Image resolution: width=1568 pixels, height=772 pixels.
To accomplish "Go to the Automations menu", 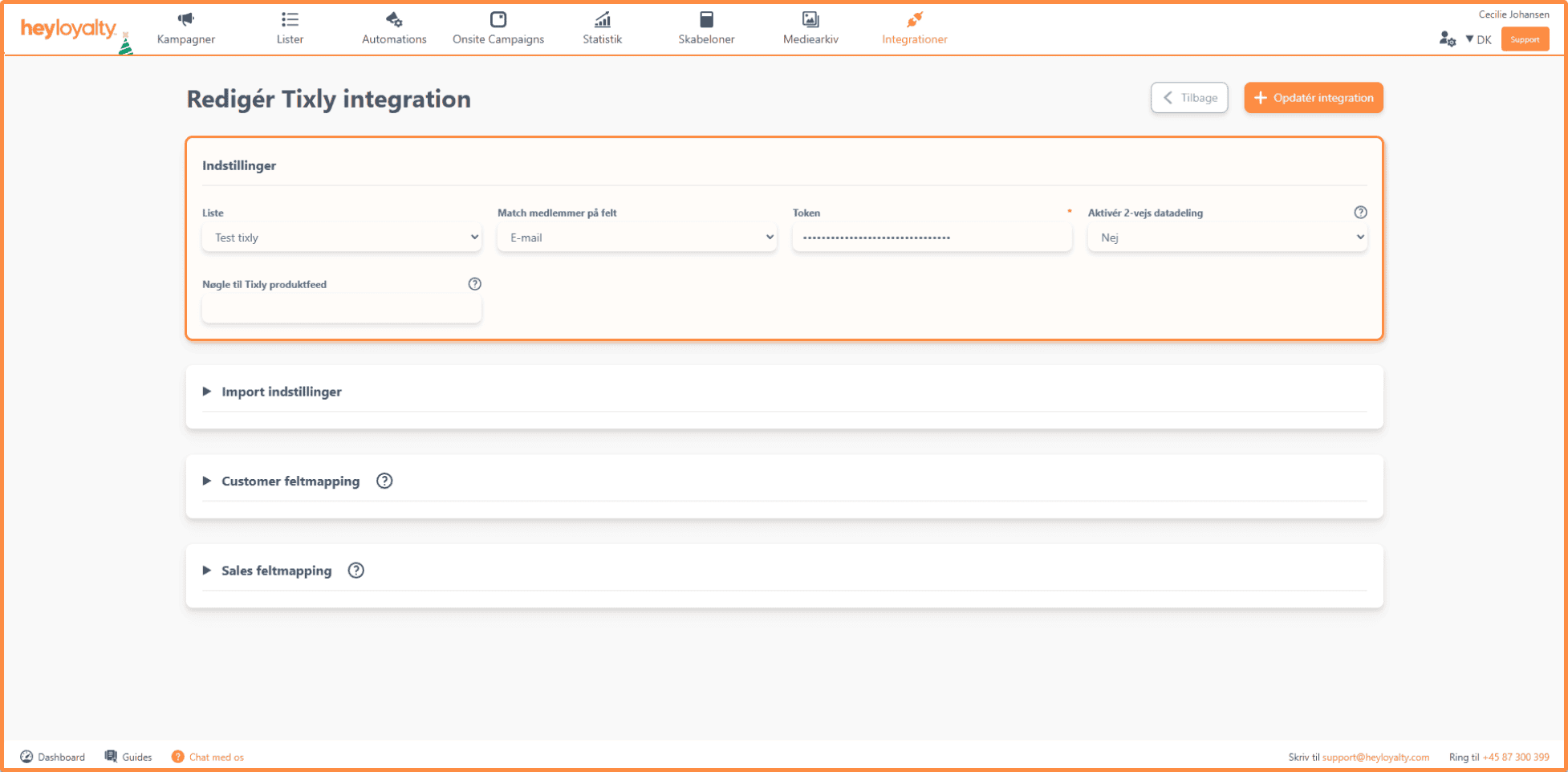I will point(394,29).
